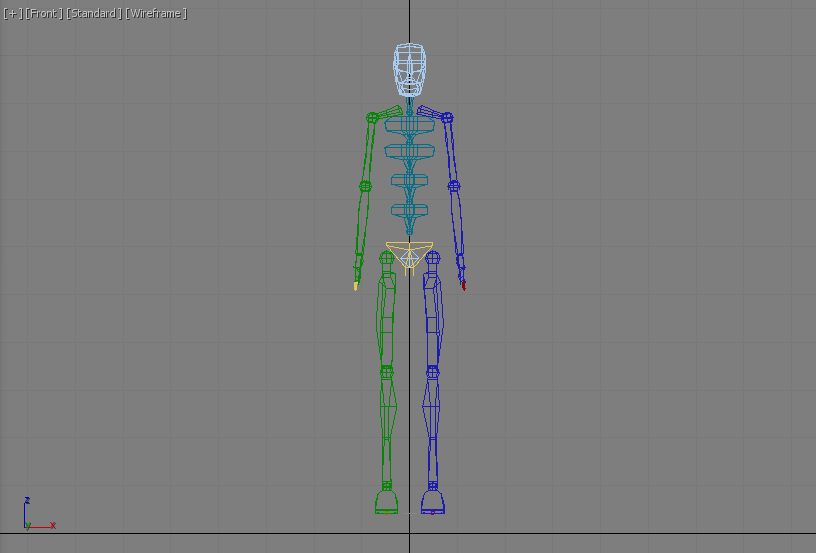Viewport: 816px width, 553px height.
Task: Open the [Wireframe] shading menu
Action: tap(156, 14)
